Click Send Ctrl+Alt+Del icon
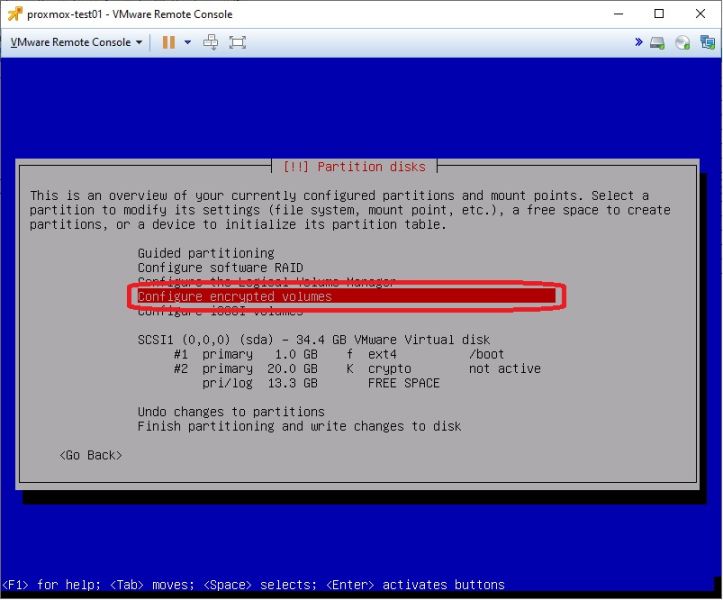This screenshot has height=600, width=723. (x=211, y=42)
